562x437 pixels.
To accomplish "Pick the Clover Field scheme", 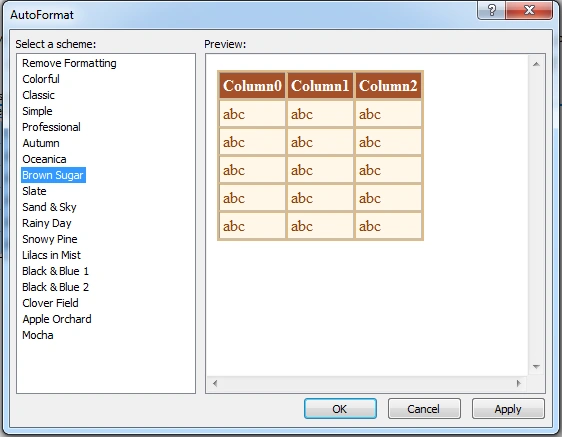I will pyautogui.click(x=50, y=303).
